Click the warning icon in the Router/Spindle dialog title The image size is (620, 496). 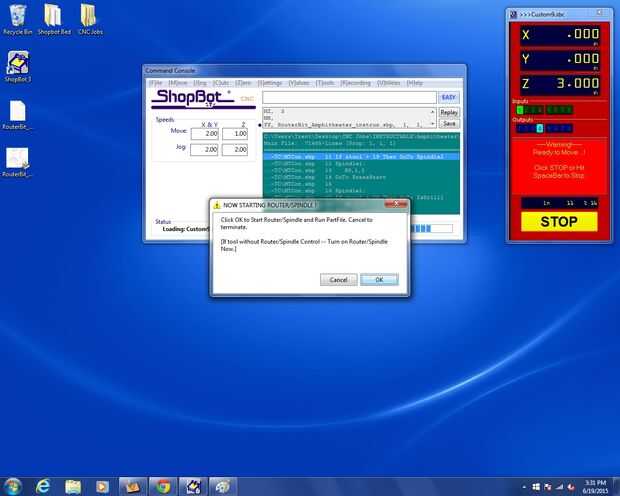[x=217, y=205]
